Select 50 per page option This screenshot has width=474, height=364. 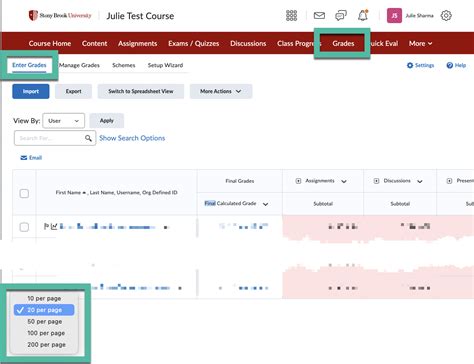(44, 322)
